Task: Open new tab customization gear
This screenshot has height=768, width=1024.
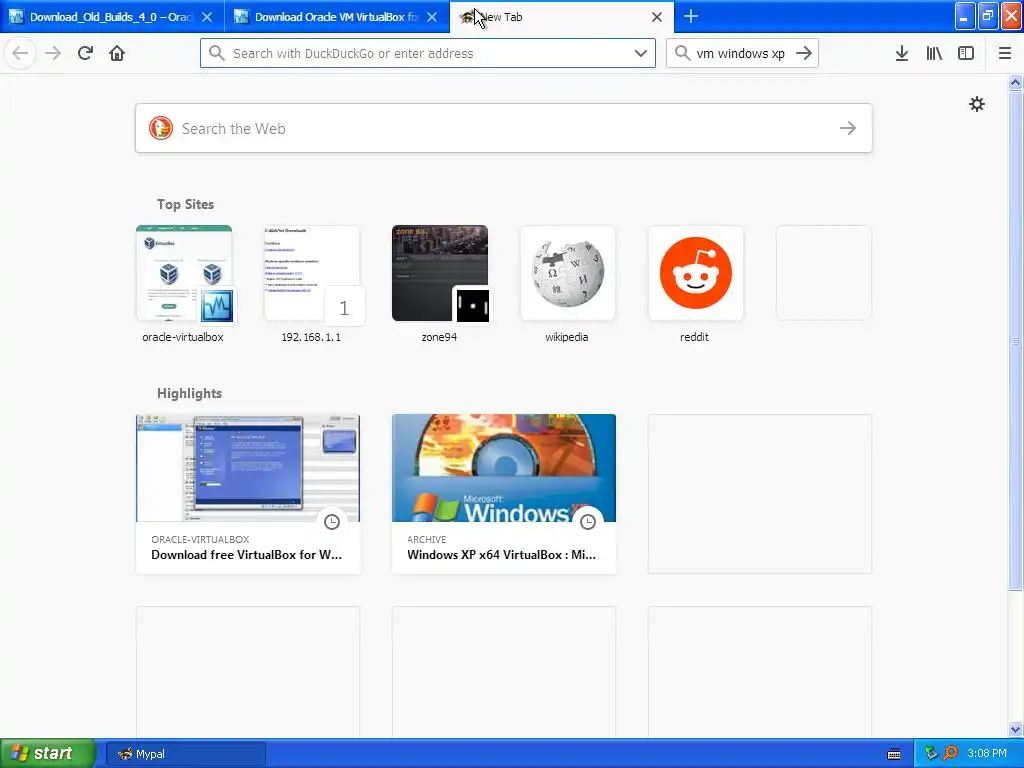Action: [977, 104]
